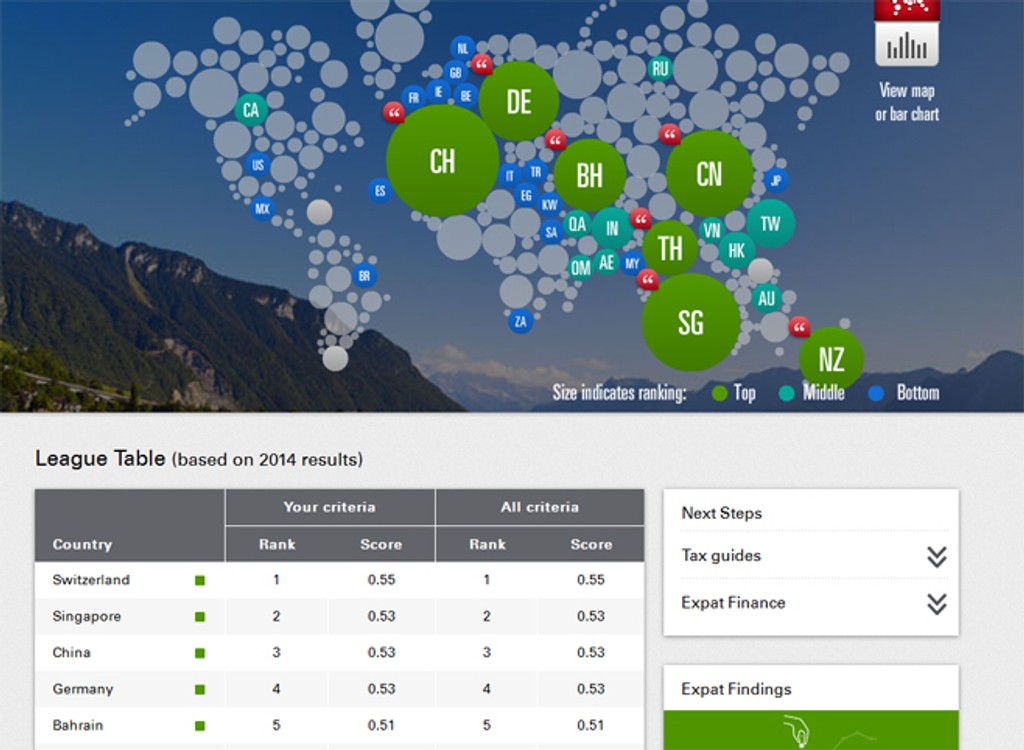Click the CA Canada bubble
Screen dimensions: 1024x750
pyautogui.click(x=251, y=109)
